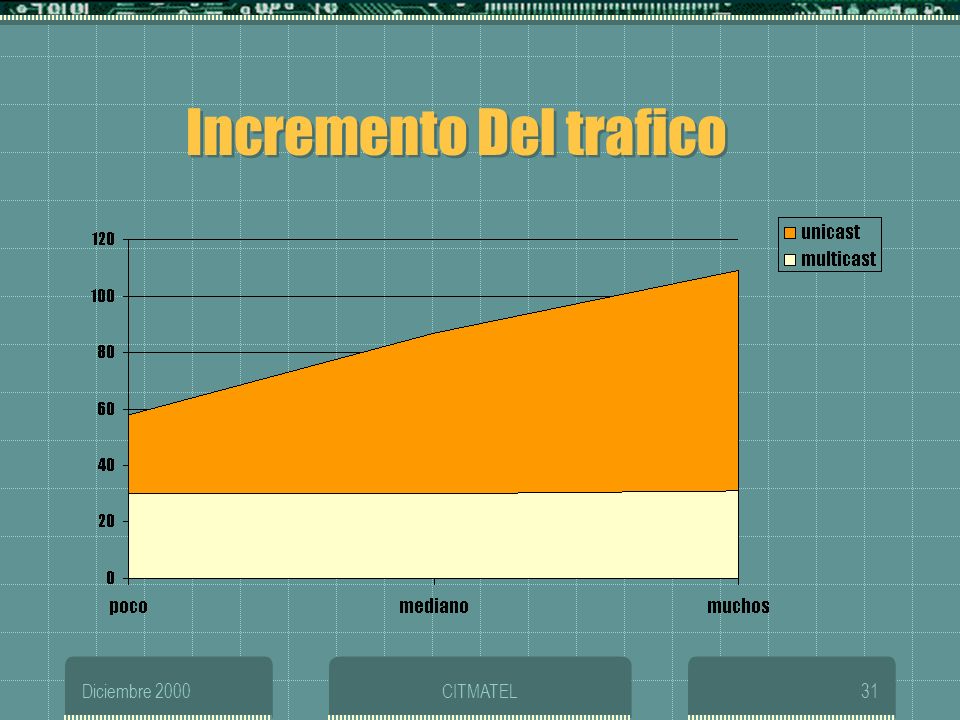The image size is (960, 720).
Task: Click the 'unicast' legend label
Action: click(x=830, y=232)
